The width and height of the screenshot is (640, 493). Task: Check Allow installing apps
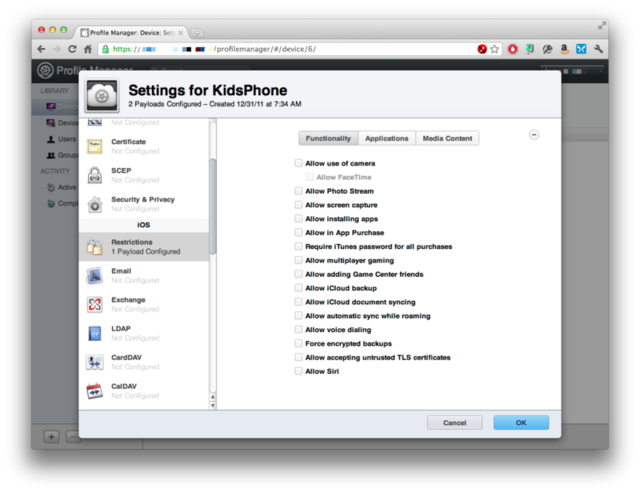tap(298, 219)
